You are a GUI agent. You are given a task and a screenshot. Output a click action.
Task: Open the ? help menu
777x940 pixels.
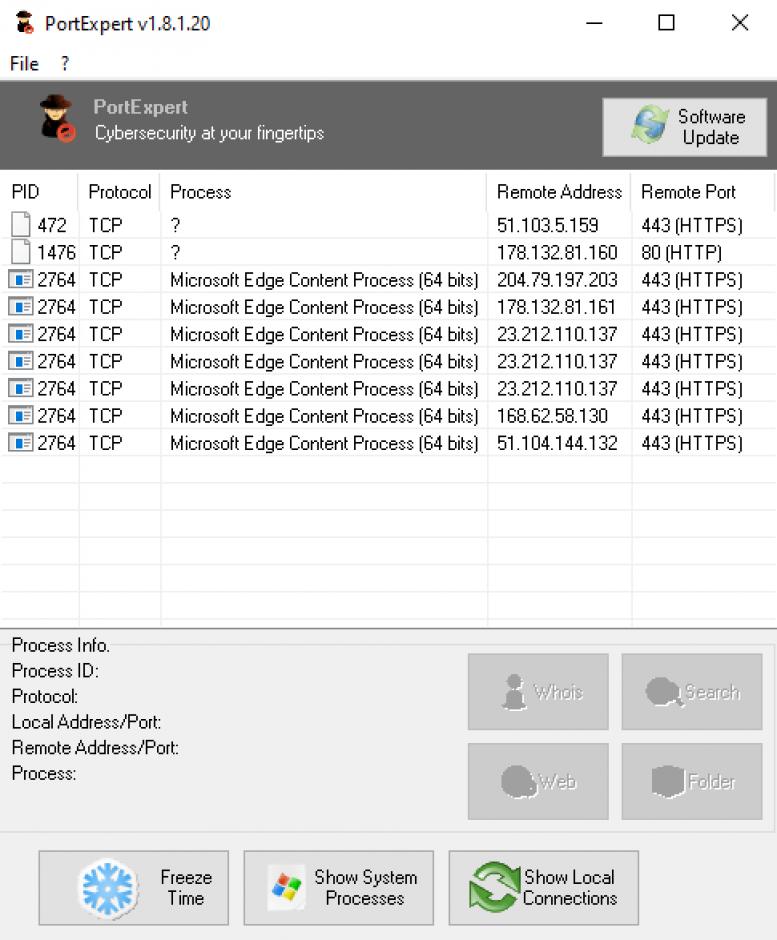pyautogui.click(x=65, y=64)
